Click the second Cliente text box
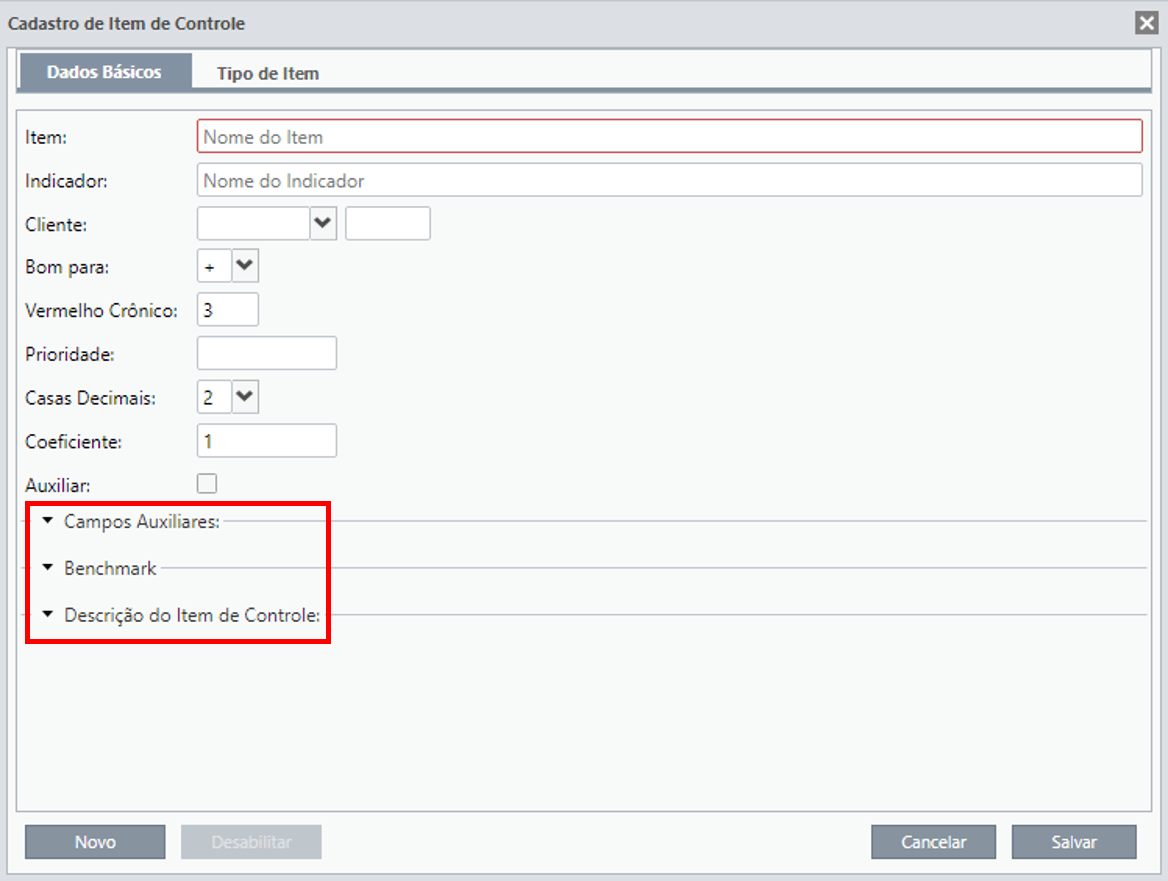The image size is (1168, 881). [388, 223]
